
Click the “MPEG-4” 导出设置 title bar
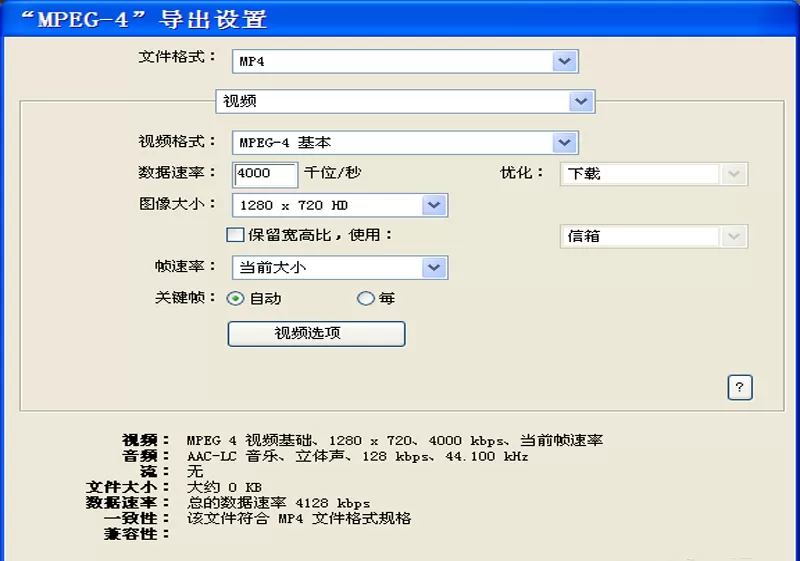(x=400, y=18)
